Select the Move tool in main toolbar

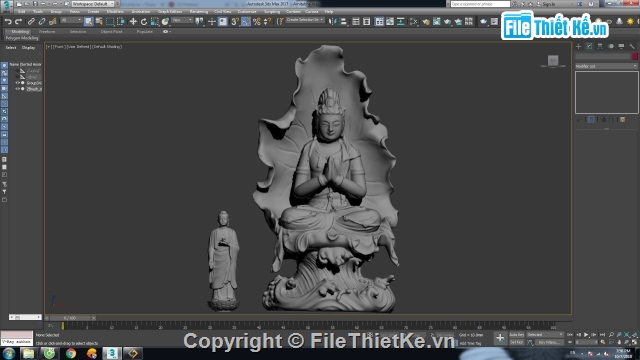point(133,22)
